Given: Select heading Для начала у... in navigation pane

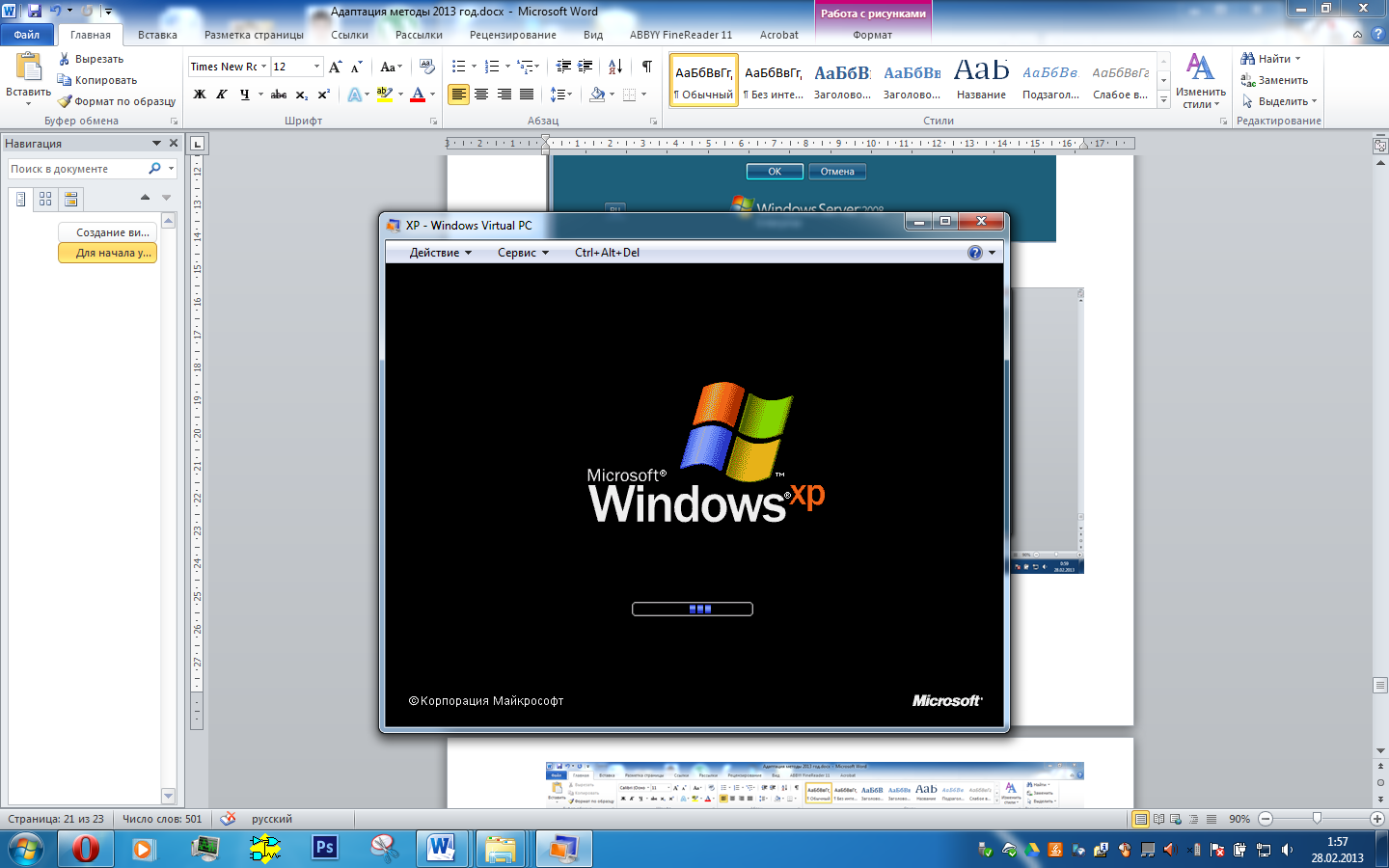Looking at the screenshot, I should [107, 253].
